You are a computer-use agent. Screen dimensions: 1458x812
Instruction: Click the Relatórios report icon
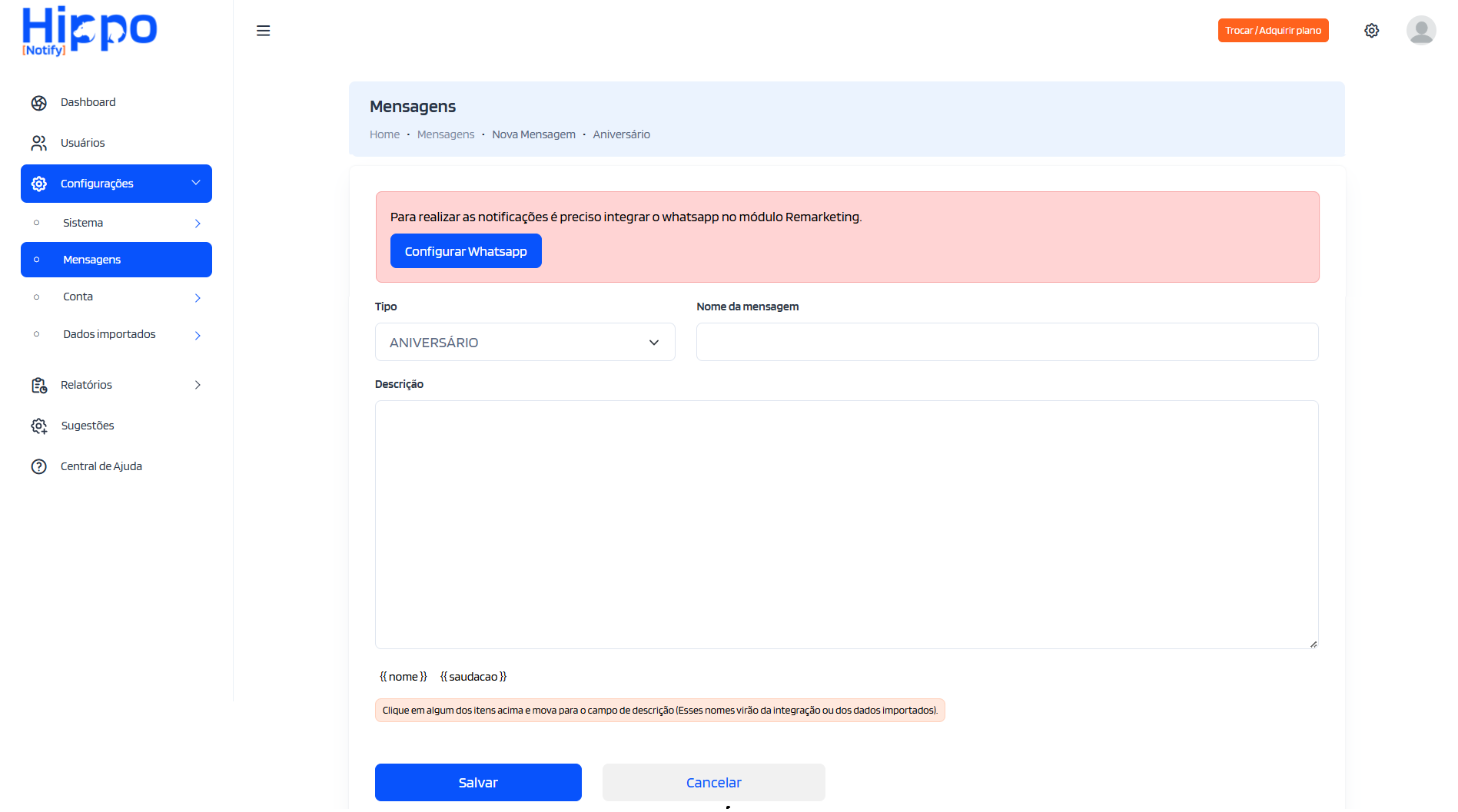38,386
